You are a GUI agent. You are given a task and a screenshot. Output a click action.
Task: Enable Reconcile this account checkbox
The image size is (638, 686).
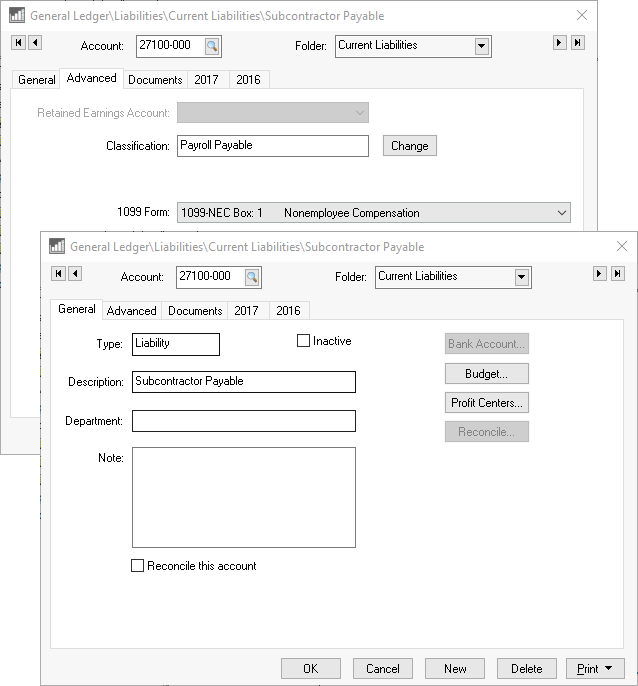(138, 566)
